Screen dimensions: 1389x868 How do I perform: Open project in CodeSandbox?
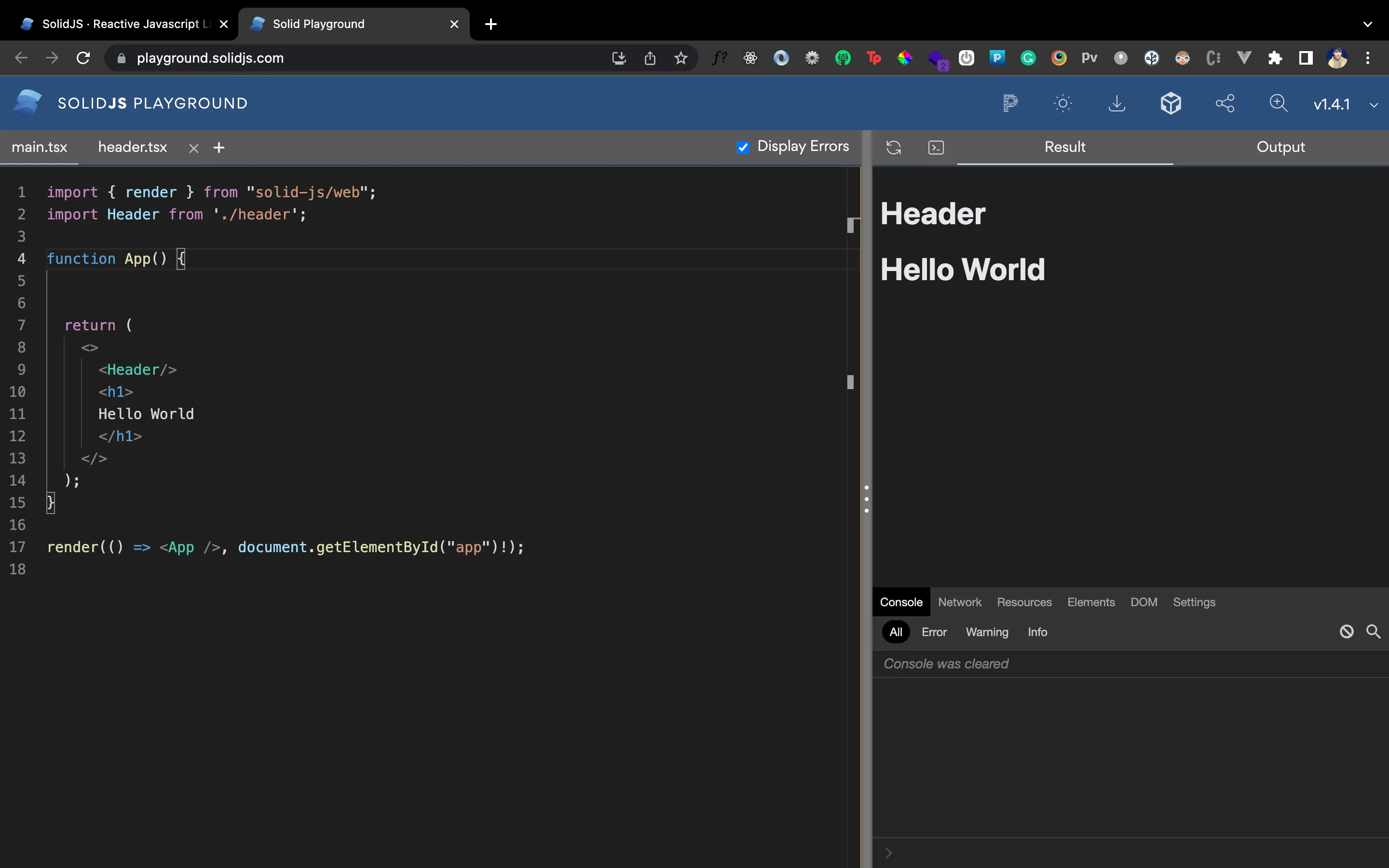(1171, 103)
